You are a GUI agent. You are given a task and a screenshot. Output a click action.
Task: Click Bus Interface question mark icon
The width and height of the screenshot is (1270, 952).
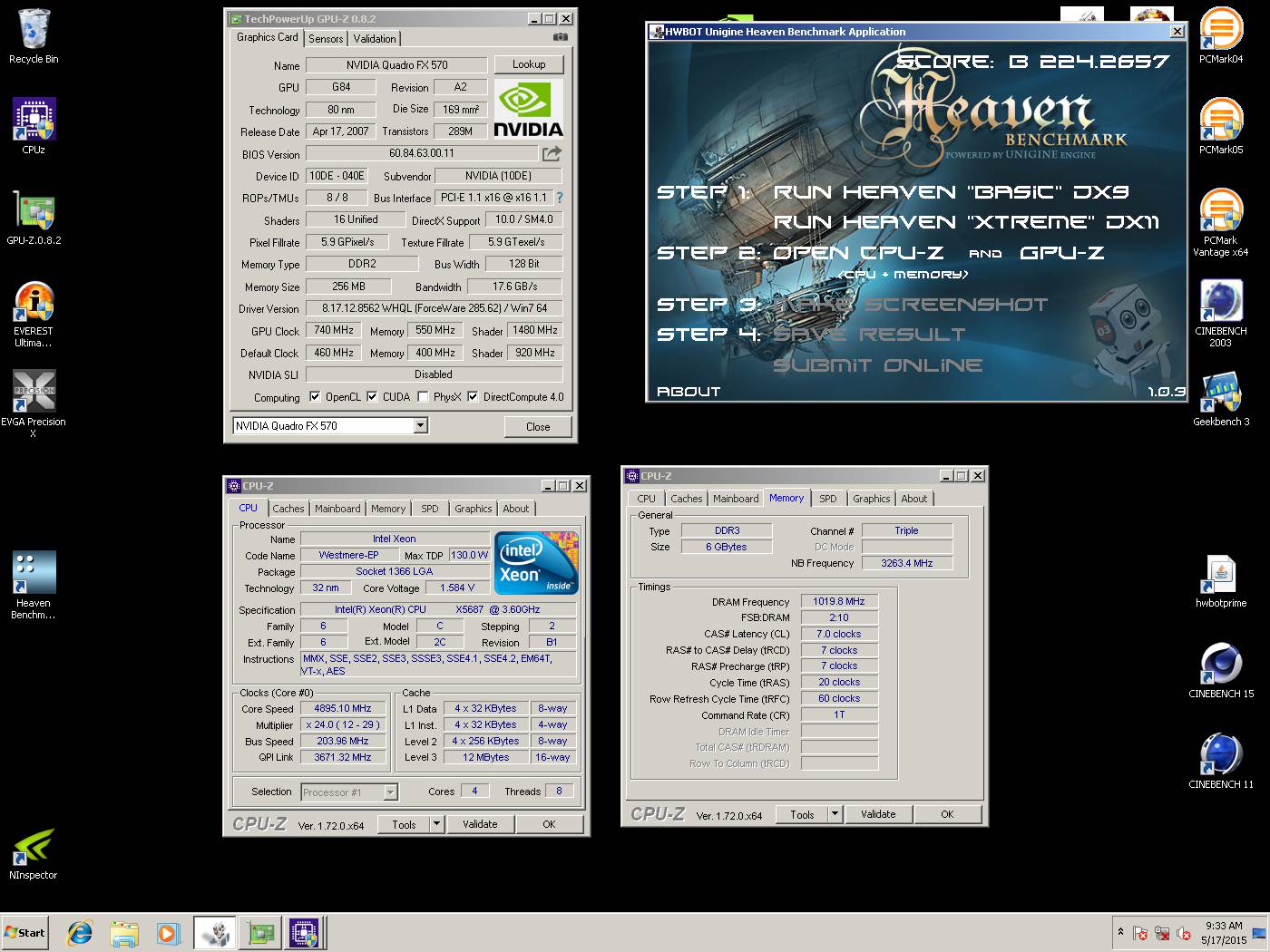click(x=560, y=197)
